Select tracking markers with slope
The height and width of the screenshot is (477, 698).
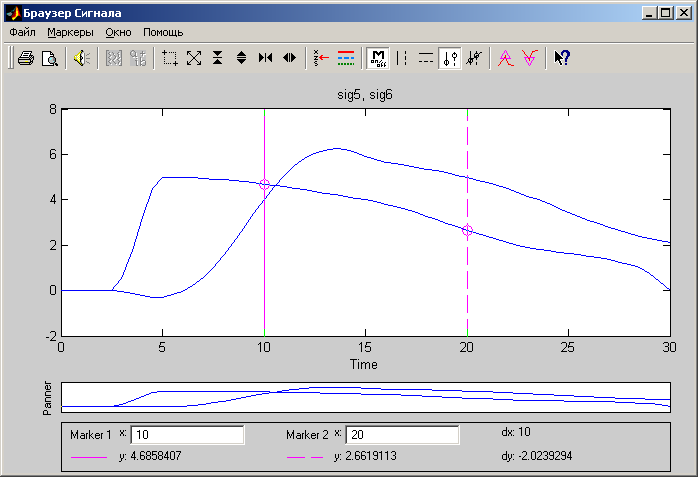474,58
